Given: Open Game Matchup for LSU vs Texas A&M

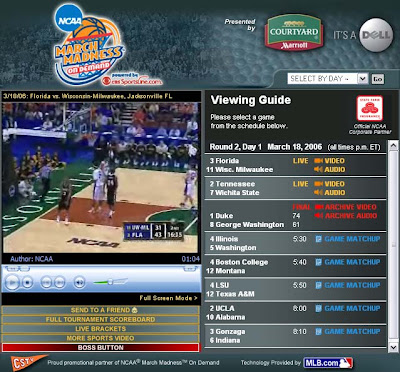Looking at the screenshot, I should 348,285.
